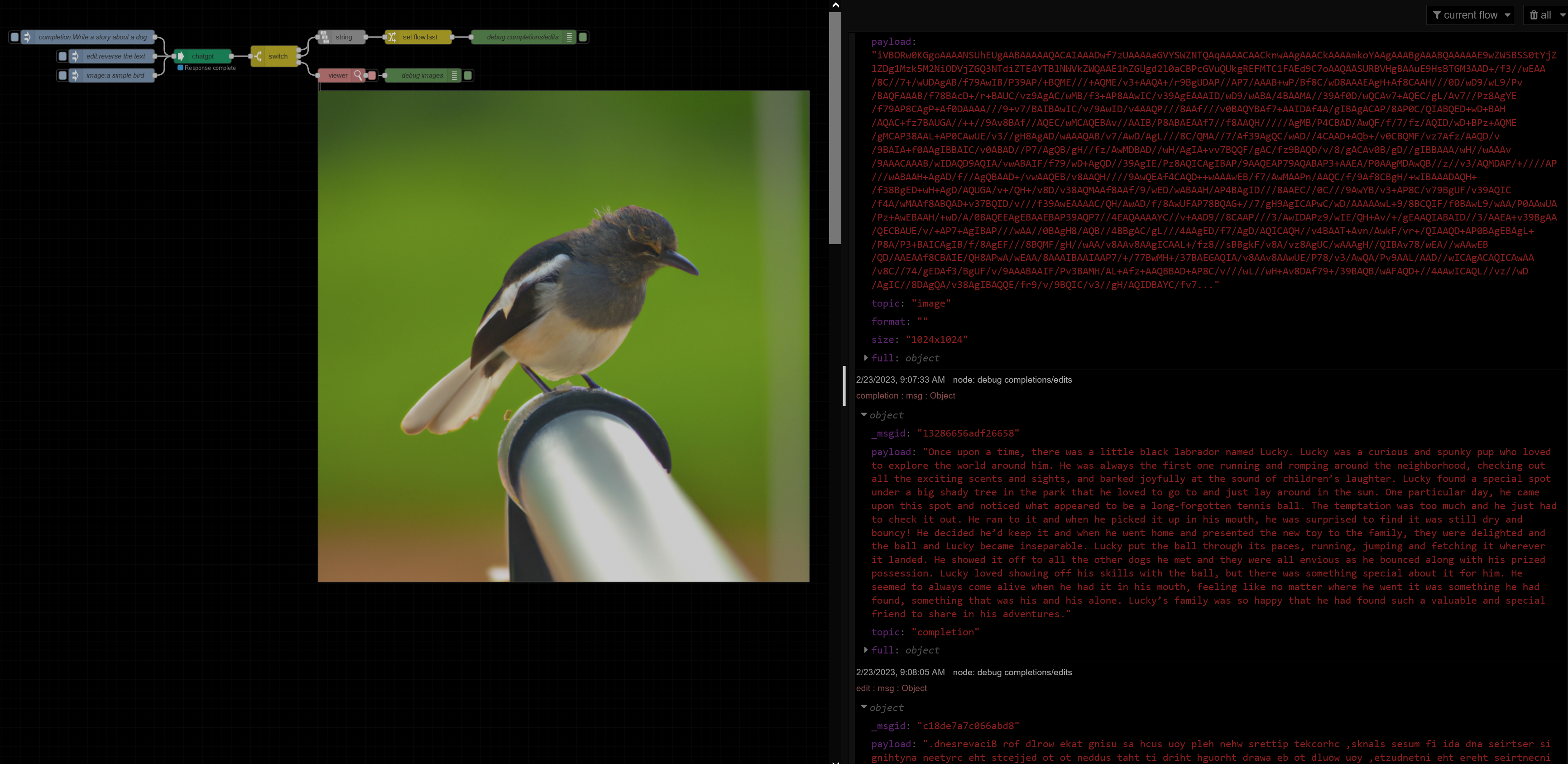Click the magnifier icon on viewer node
This screenshot has width=1568, height=764.
point(358,76)
